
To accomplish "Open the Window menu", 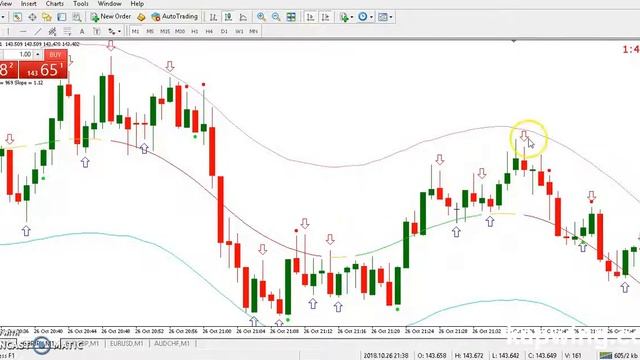I will pos(109,4).
